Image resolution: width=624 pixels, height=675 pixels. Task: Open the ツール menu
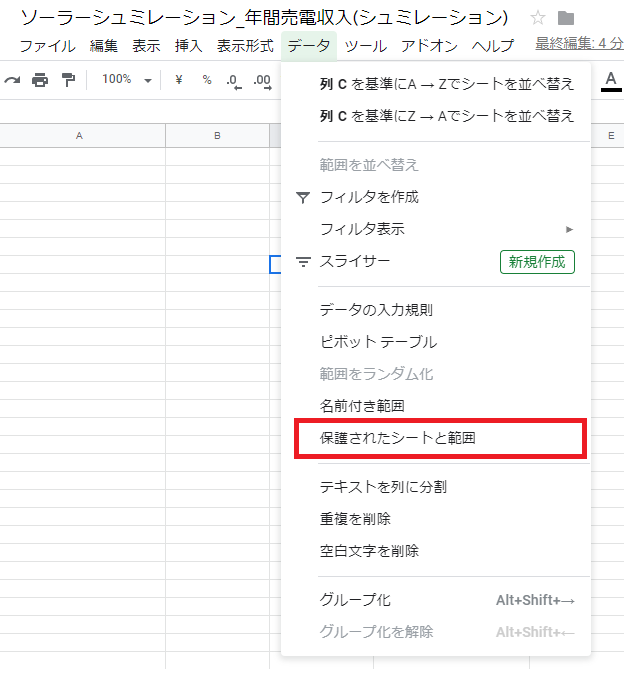[366, 46]
